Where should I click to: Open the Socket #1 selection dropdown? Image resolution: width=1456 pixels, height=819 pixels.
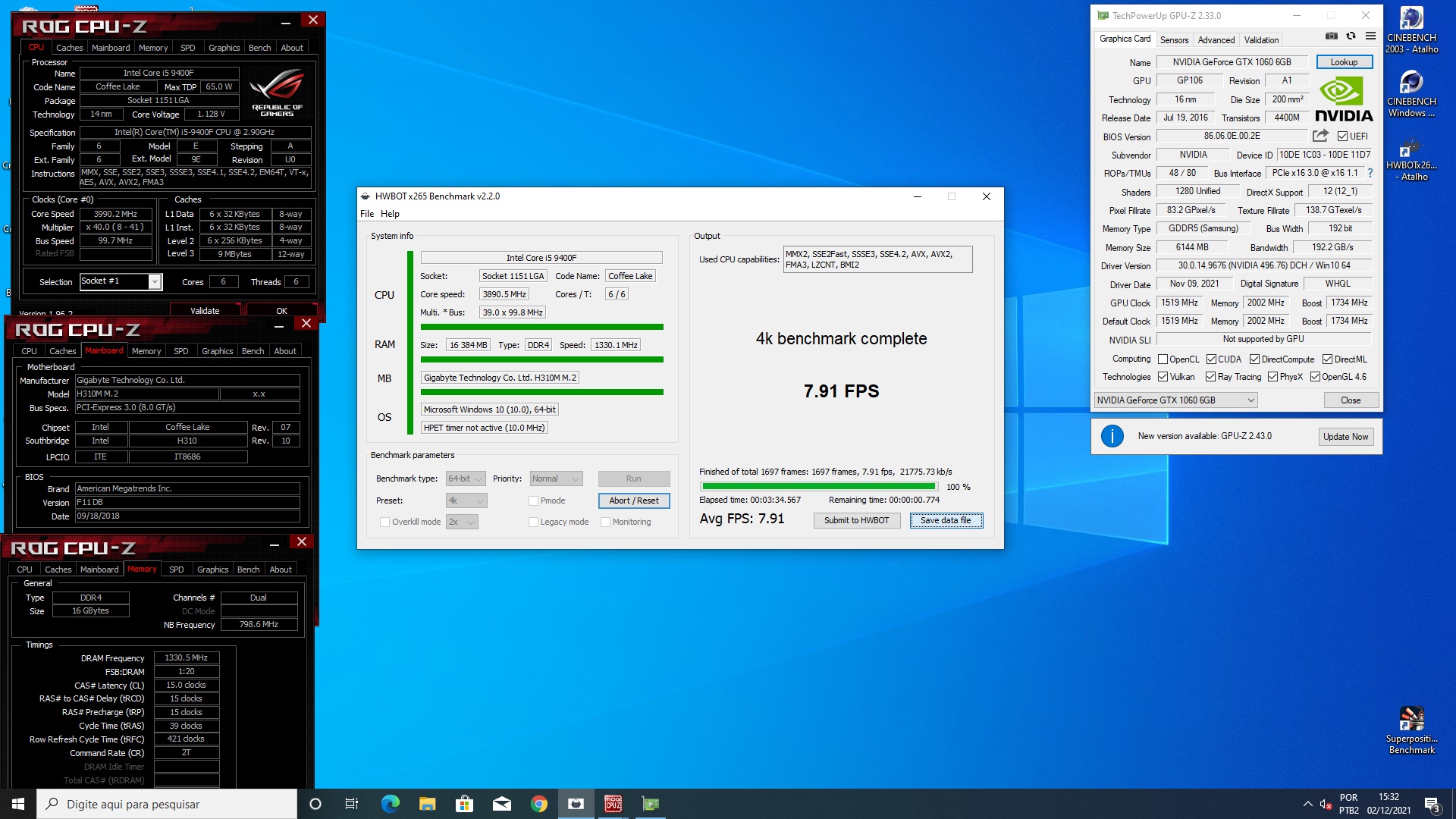[121, 282]
